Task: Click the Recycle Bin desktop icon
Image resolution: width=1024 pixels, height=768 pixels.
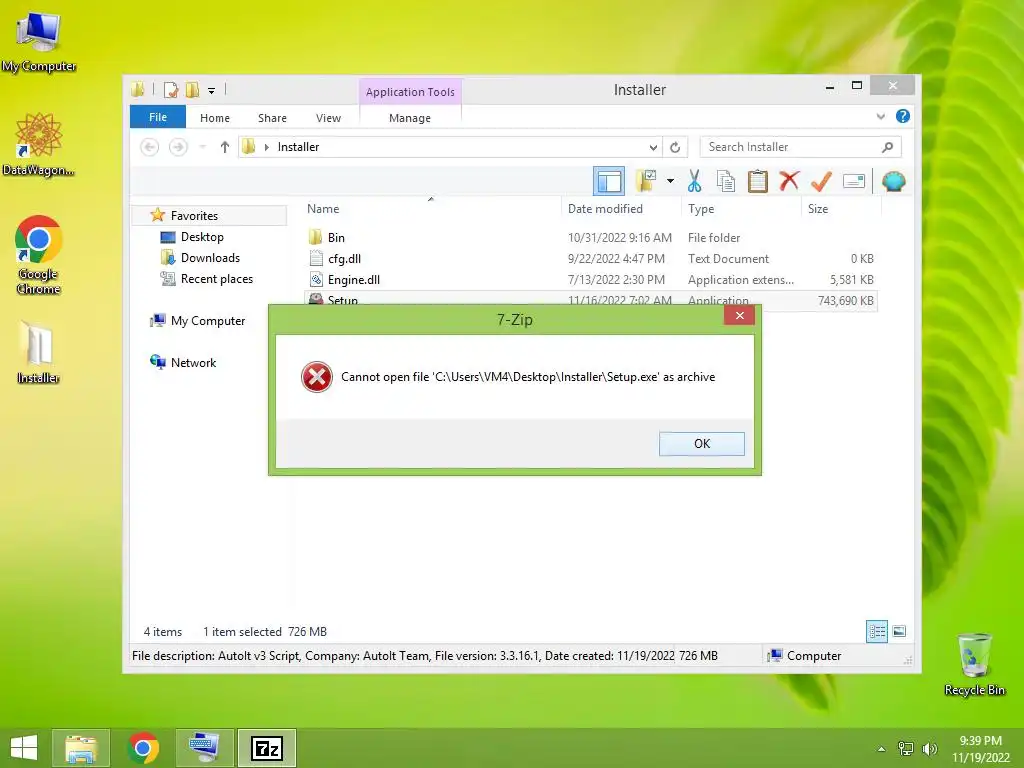Action: coord(974,664)
